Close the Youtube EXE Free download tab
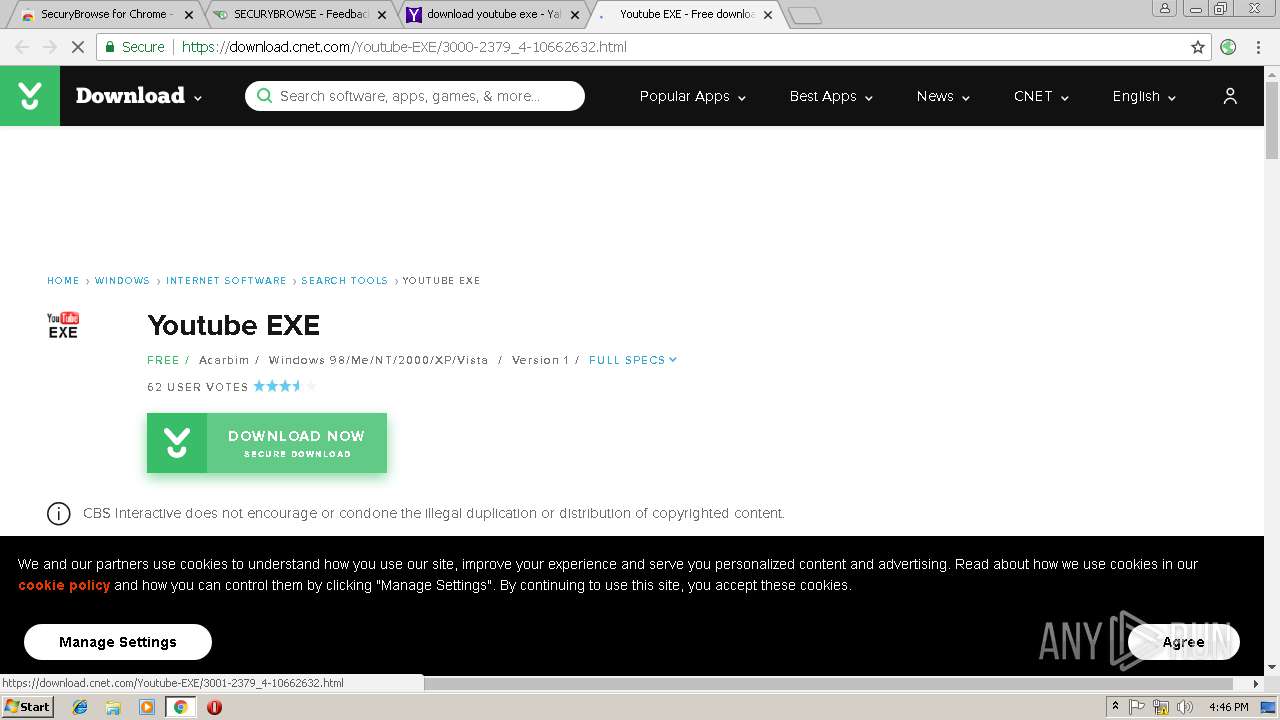 click(768, 15)
